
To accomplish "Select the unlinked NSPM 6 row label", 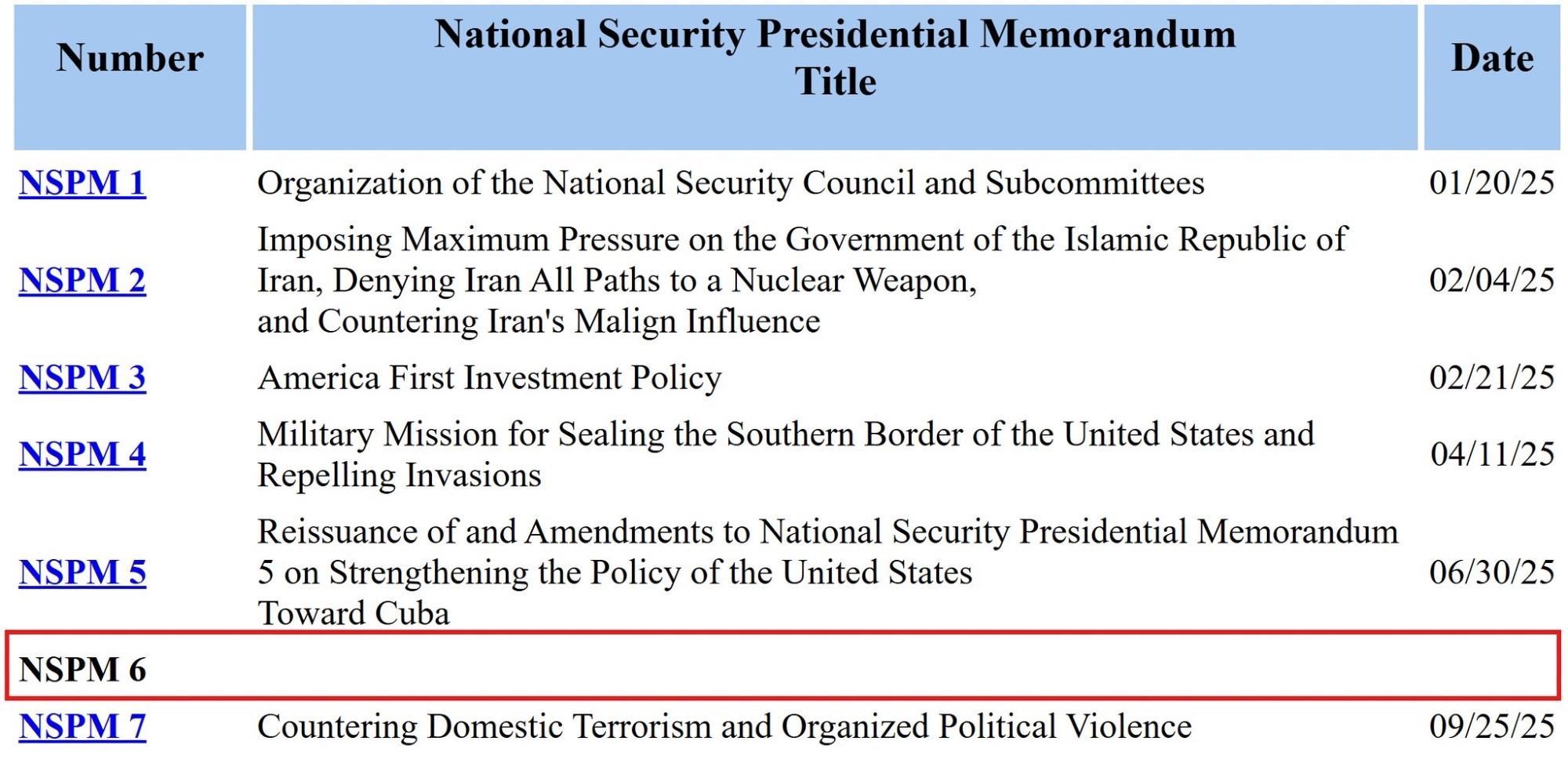I will pyautogui.click(x=82, y=670).
